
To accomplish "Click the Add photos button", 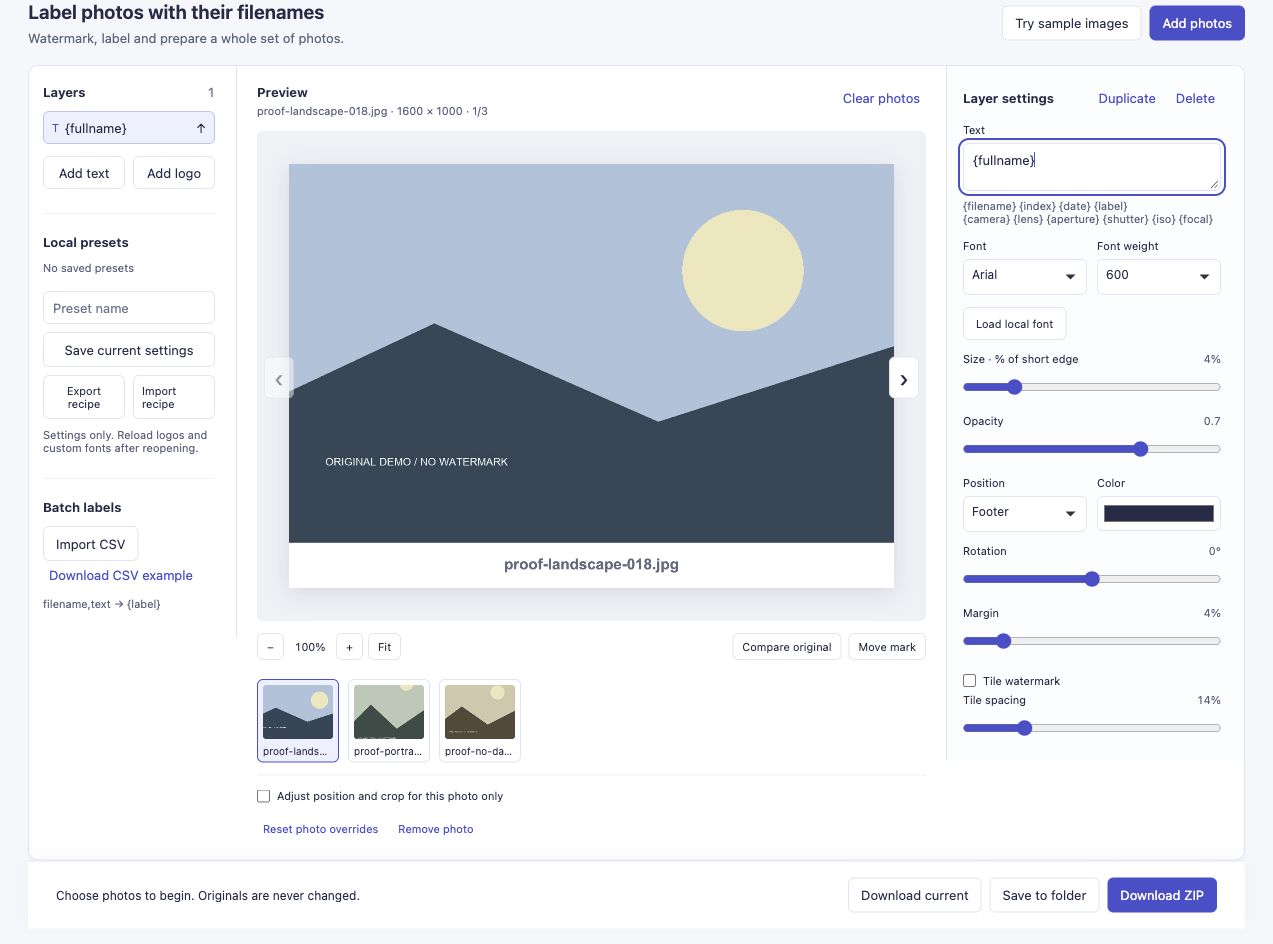I will [1197, 23].
